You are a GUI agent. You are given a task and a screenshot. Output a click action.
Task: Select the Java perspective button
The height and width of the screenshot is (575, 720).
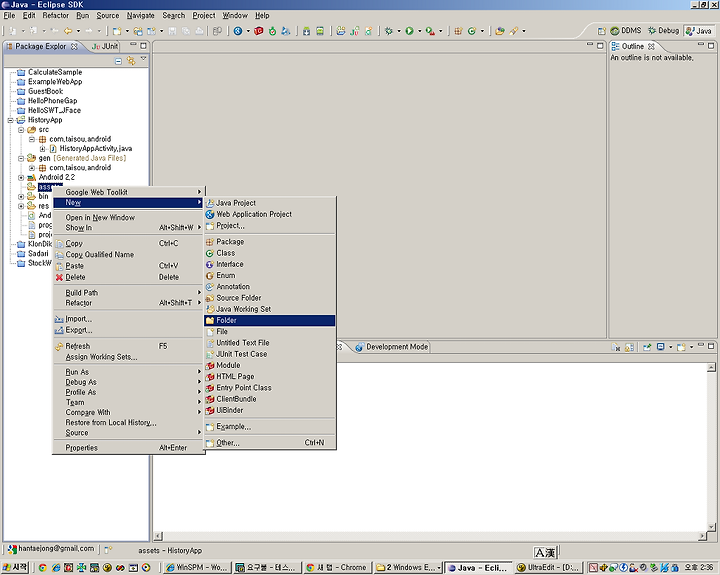coord(698,31)
